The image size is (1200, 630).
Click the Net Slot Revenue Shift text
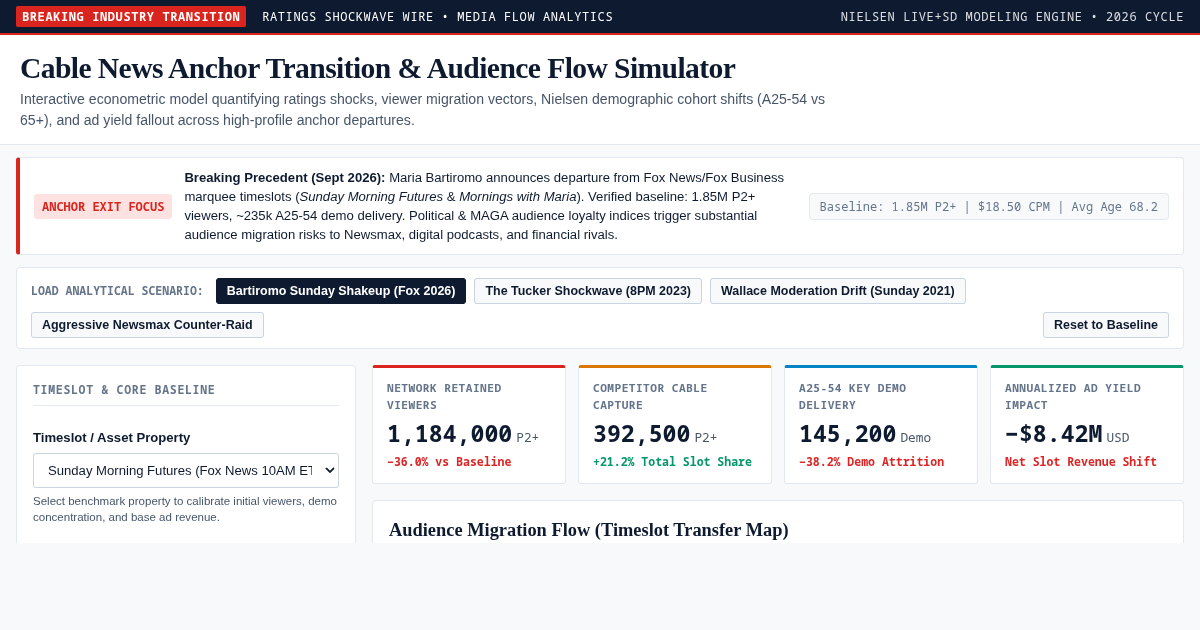1081,462
